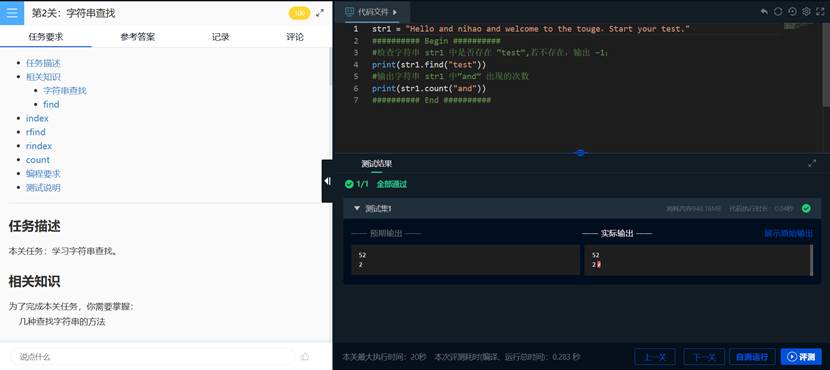This screenshot has height=370, width=830.
Task: Open the 代码文件 dropdown arrow
Action: (395, 12)
